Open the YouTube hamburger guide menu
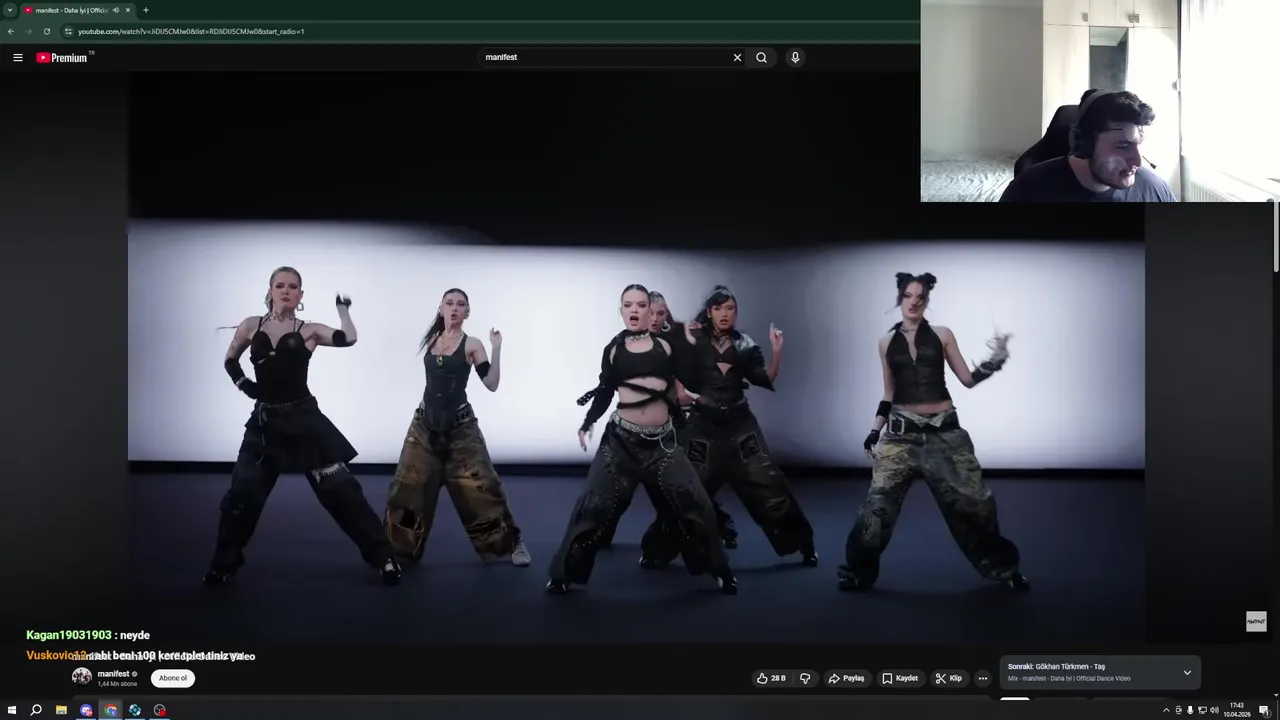 click(17, 57)
